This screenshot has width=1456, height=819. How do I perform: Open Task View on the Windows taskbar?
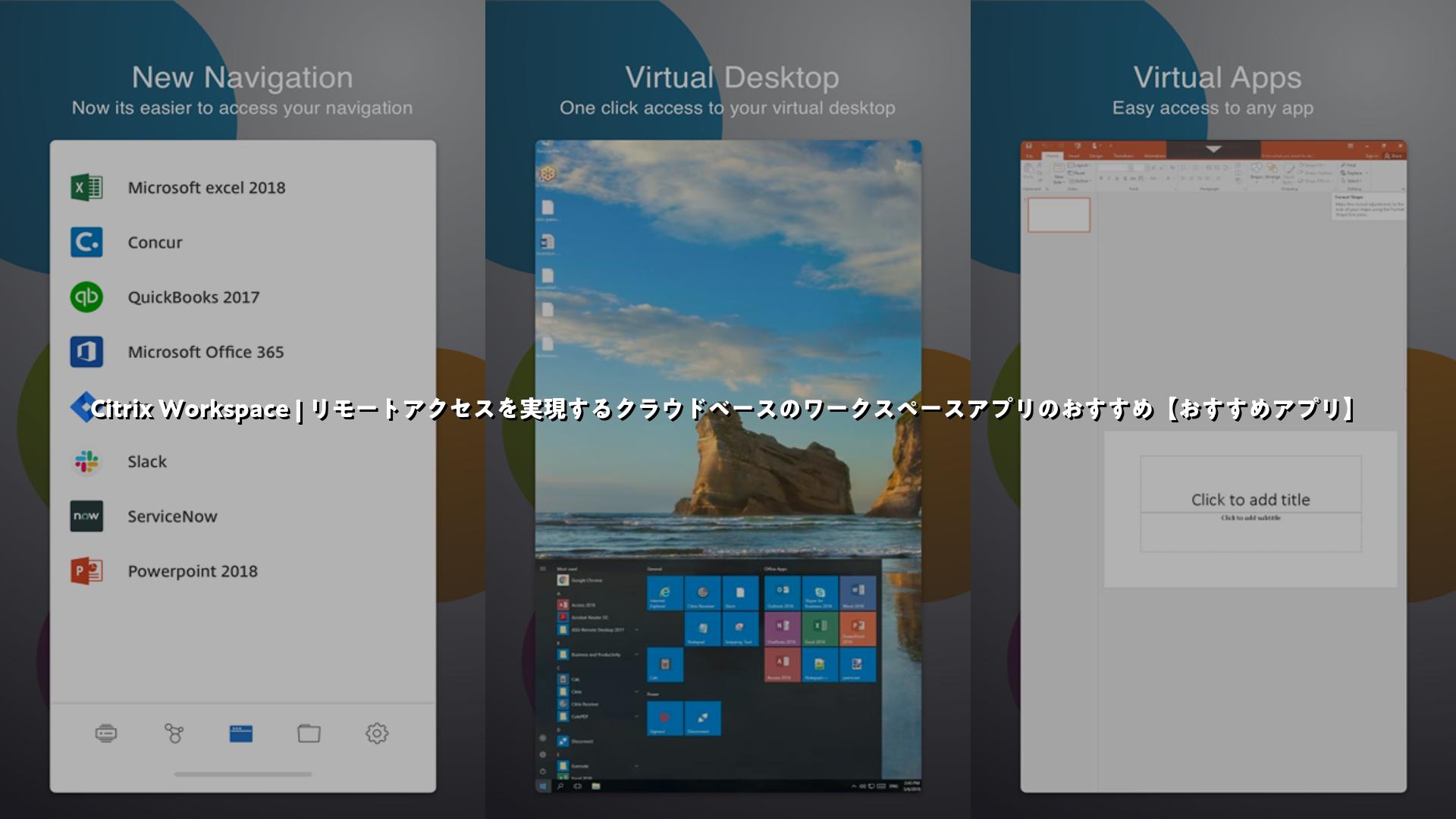(x=578, y=786)
